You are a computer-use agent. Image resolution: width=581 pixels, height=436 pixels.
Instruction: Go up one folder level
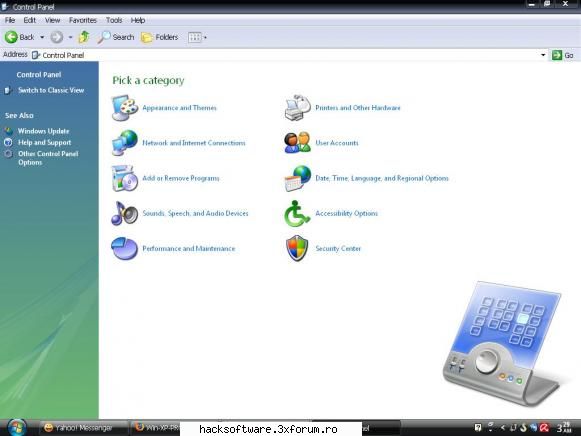(84, 37)
